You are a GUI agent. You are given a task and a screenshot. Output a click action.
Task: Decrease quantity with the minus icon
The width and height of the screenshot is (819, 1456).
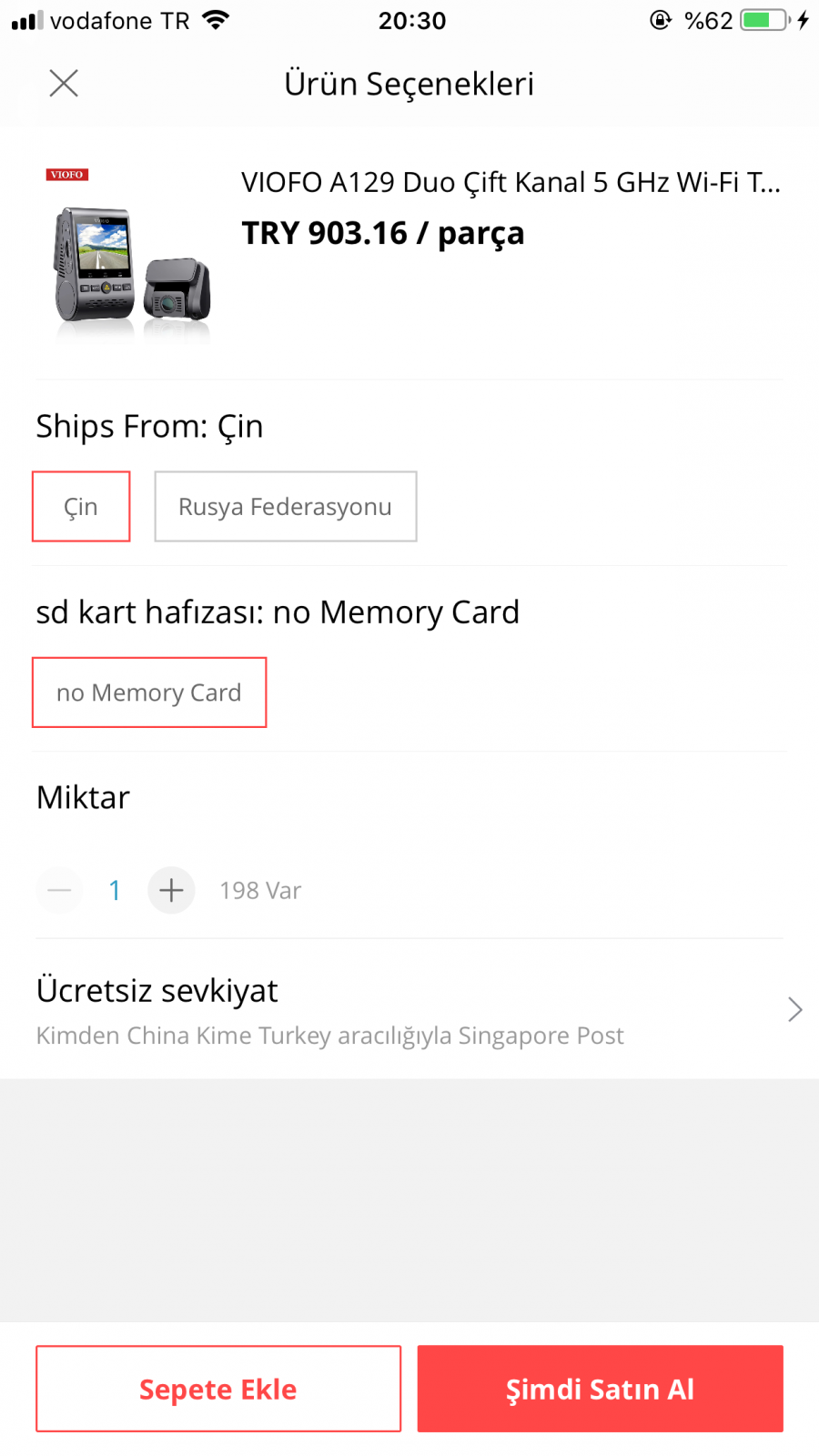[60, 890]
